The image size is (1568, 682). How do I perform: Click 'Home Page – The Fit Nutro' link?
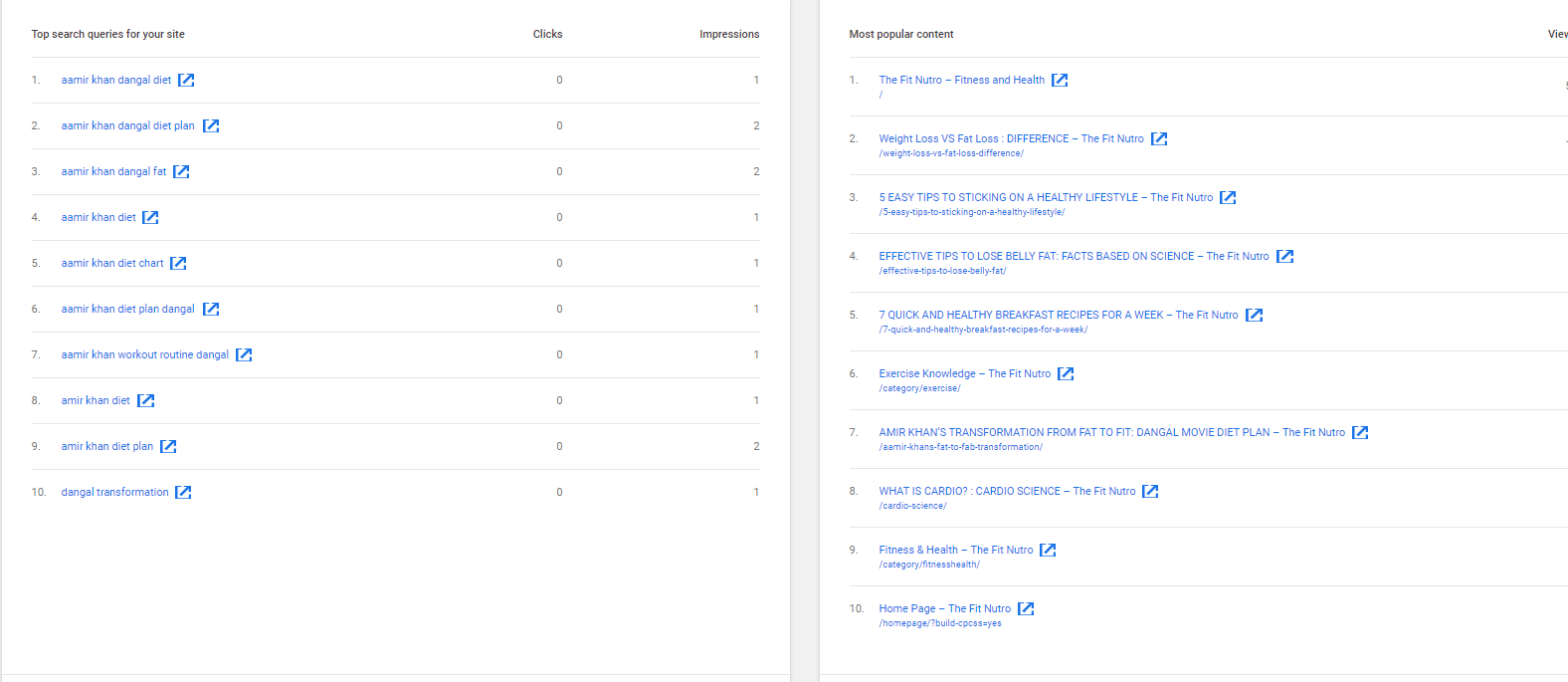945,608
